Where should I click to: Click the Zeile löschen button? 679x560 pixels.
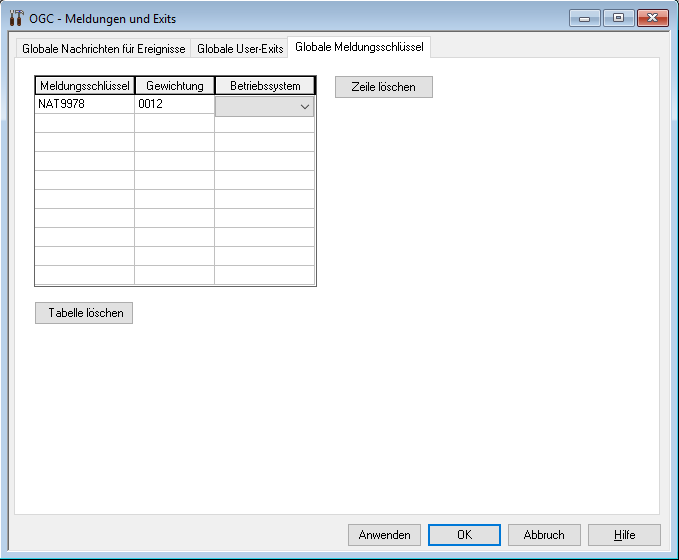(x=383, y=87)
